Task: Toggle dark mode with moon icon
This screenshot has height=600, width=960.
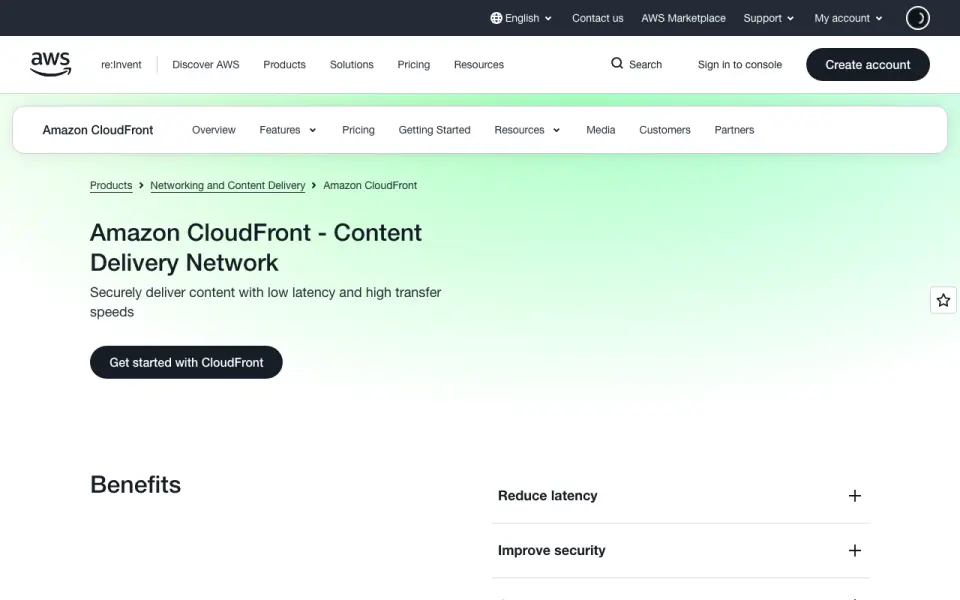Action: pos(917,18)
